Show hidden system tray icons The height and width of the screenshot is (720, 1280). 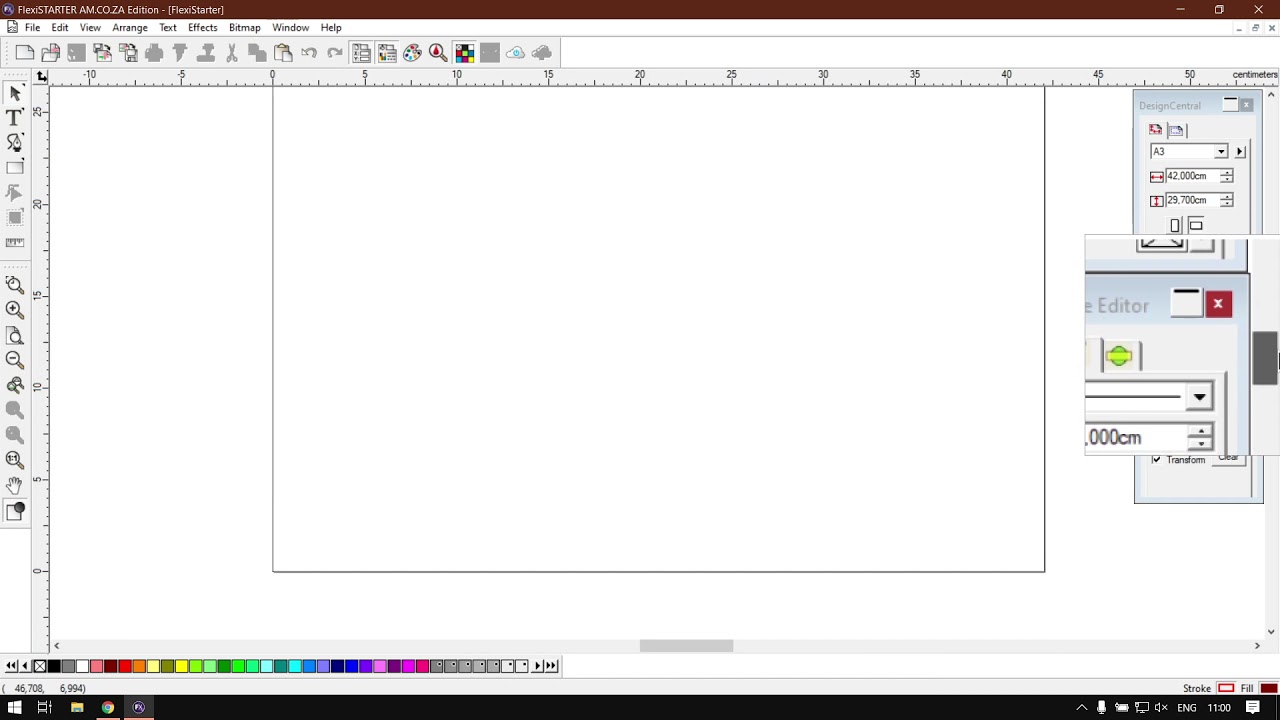coord(1081,708)
